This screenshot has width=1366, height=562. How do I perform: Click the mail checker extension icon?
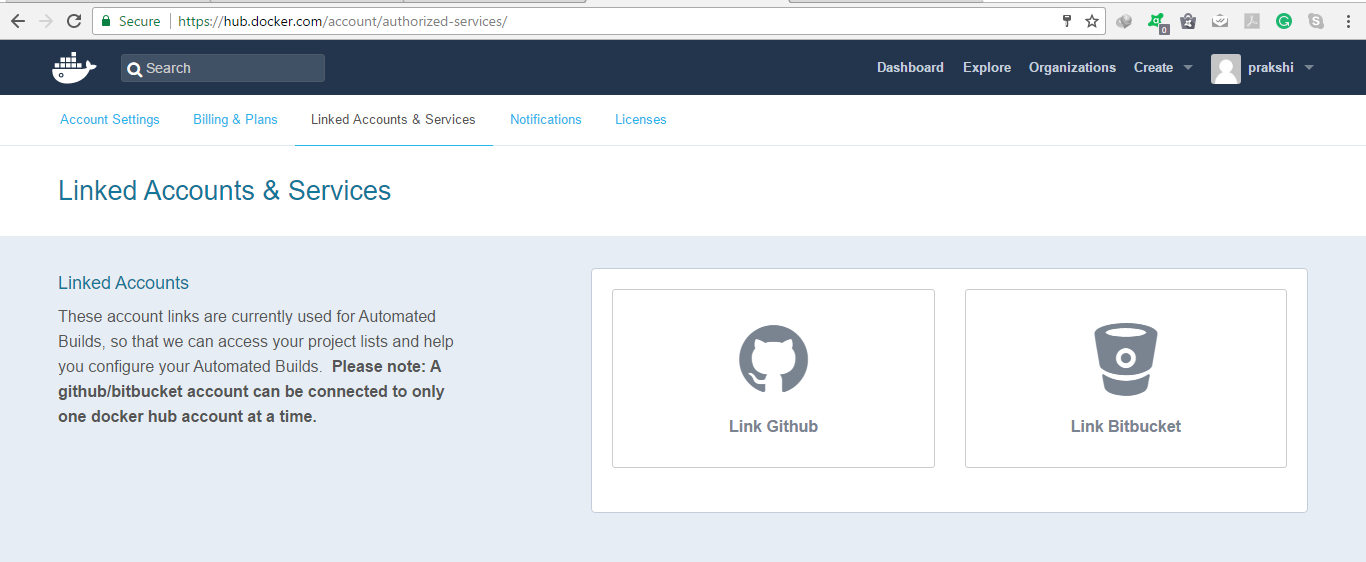click(x=1220, y=21)
